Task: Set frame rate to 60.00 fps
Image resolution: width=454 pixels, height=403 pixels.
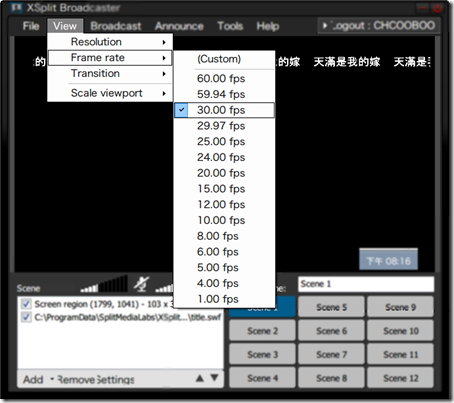Action: click(x=224, y=79)
